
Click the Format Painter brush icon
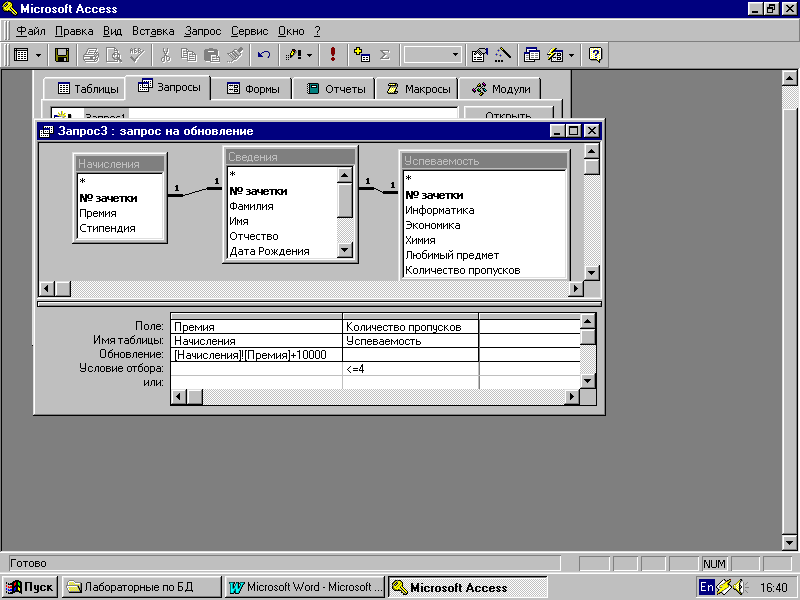pos(234,55)
